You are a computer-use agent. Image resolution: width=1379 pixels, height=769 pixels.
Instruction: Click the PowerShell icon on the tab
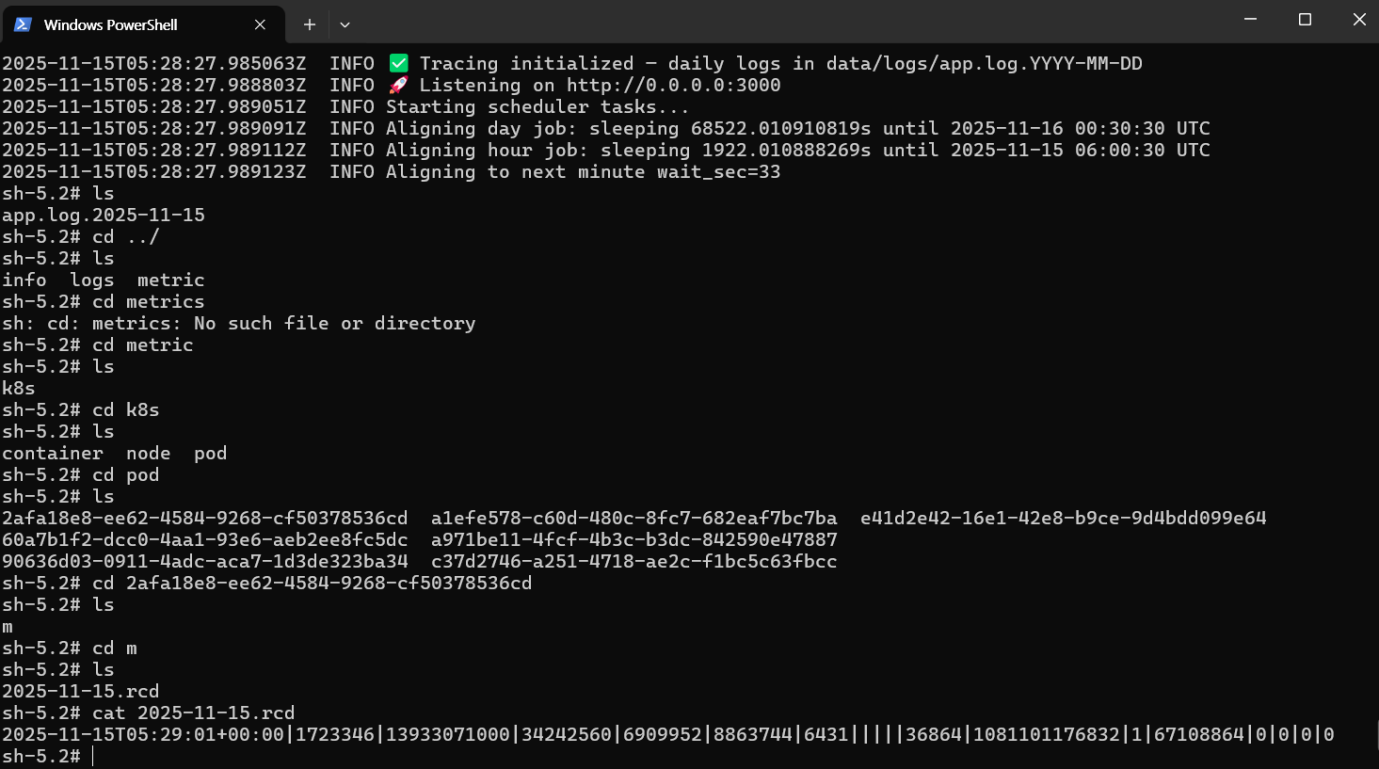click(x=23, y=24)
